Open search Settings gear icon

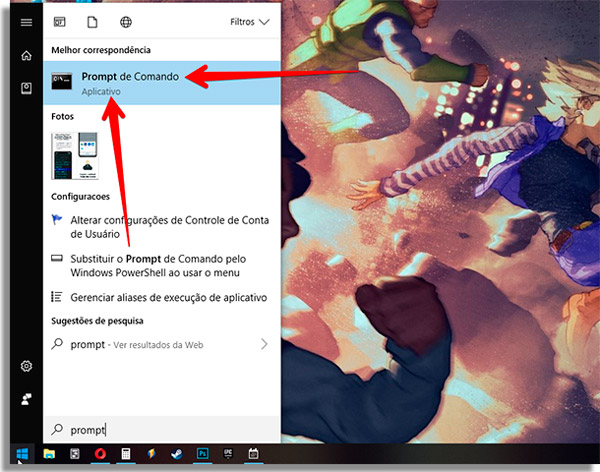click(26, 366)
